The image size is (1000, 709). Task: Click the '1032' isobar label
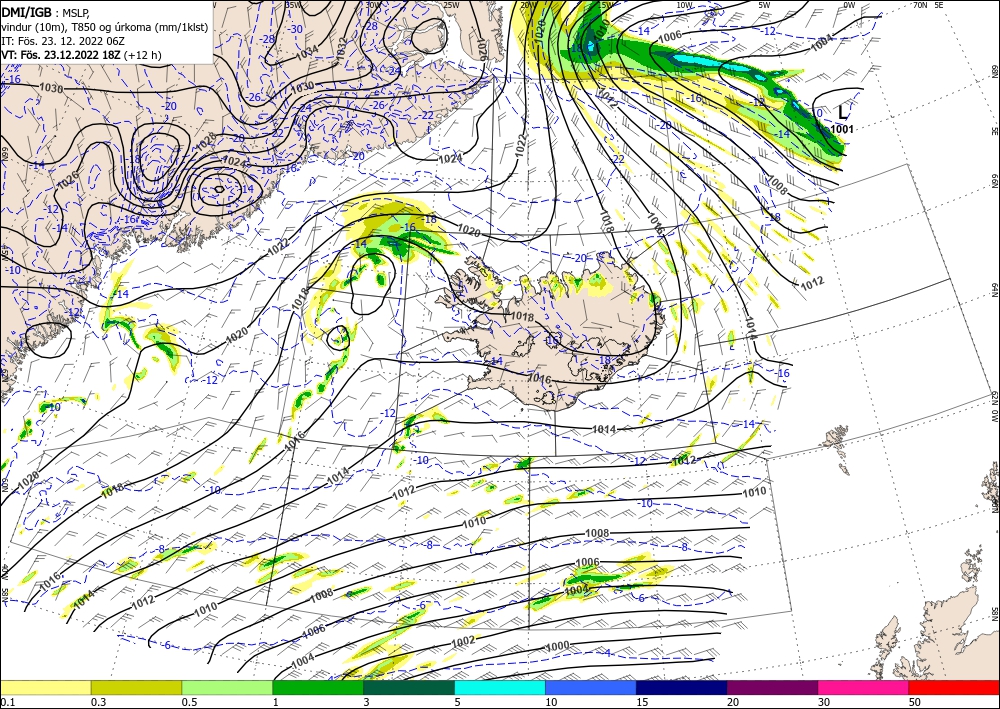(x=341, y=48)
